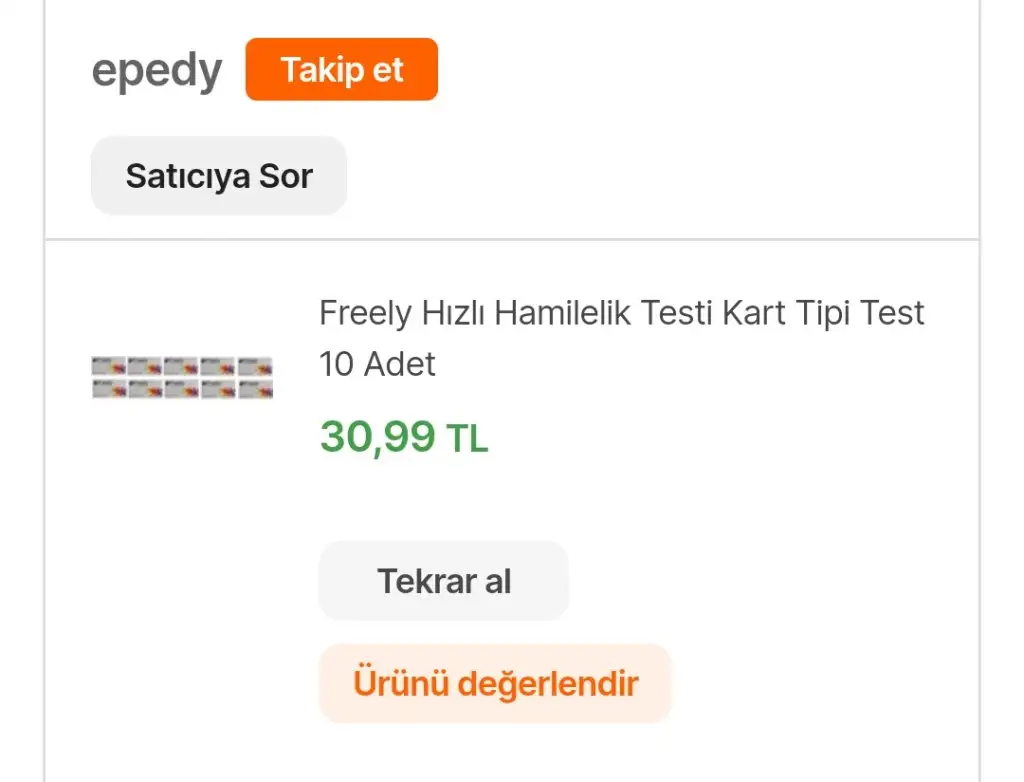Open Ürünü değerlendir to rate product
Image resolution: width=1024 pixels, height=782 pixels.
(495, 684)
